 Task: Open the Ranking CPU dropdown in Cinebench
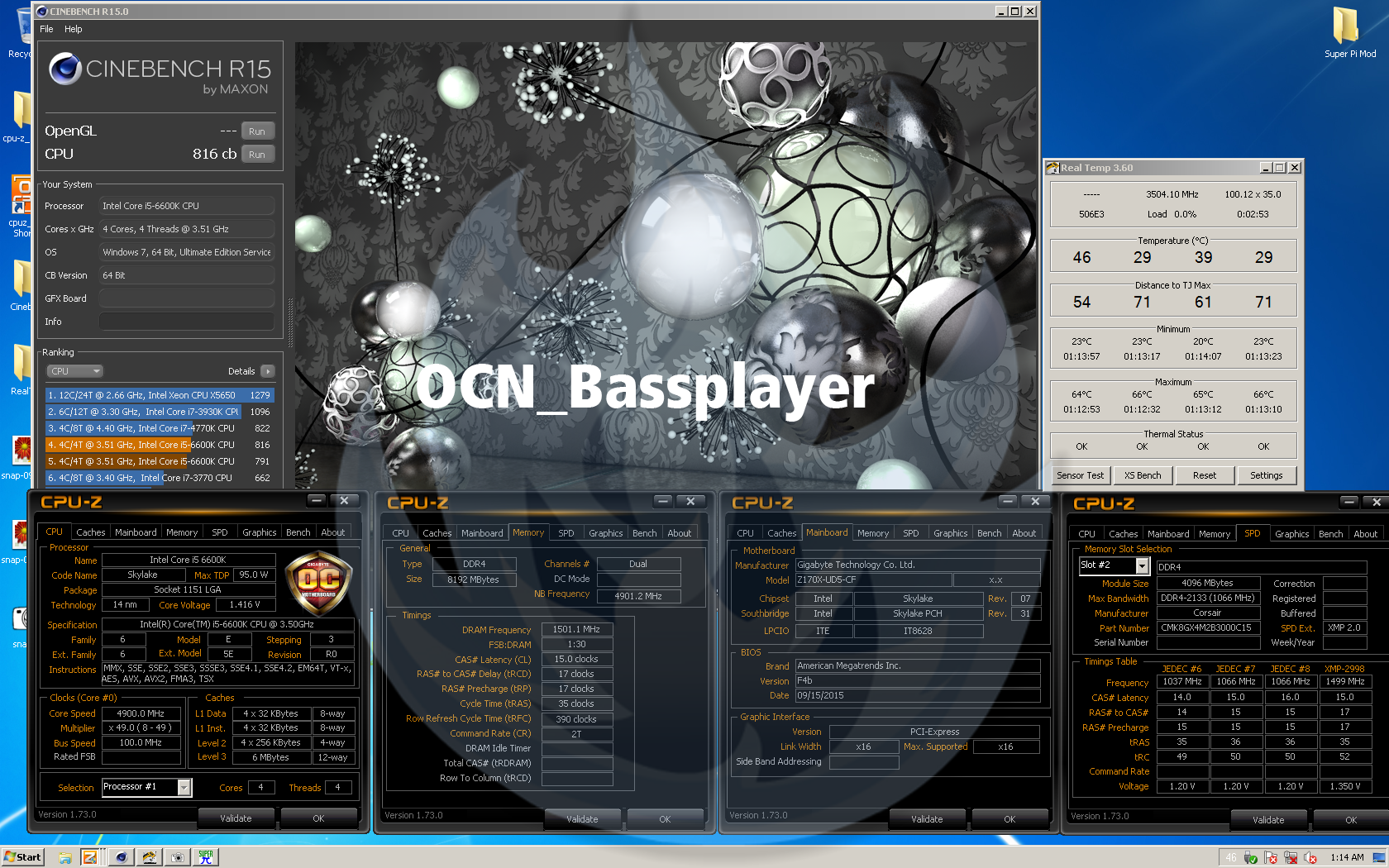tap(74, 371)
